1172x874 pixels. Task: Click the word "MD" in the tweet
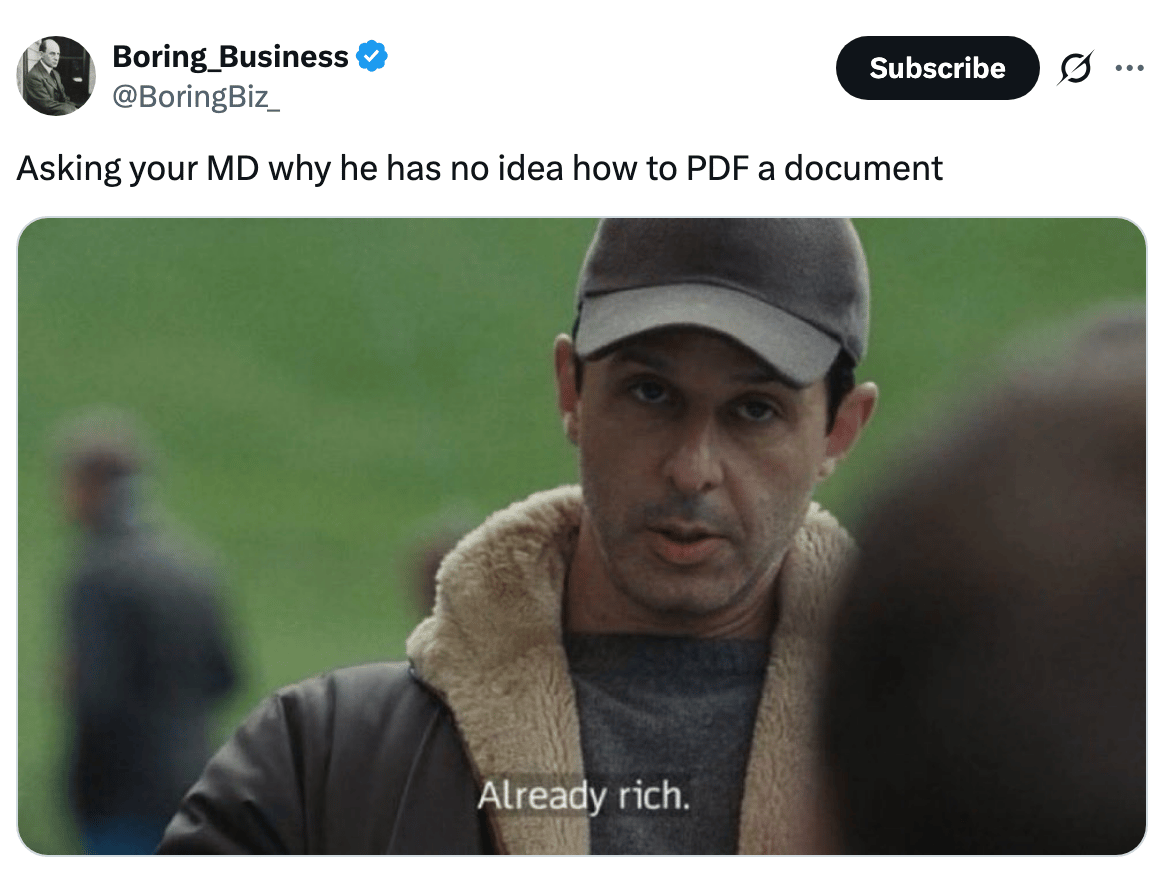point(232,168)
